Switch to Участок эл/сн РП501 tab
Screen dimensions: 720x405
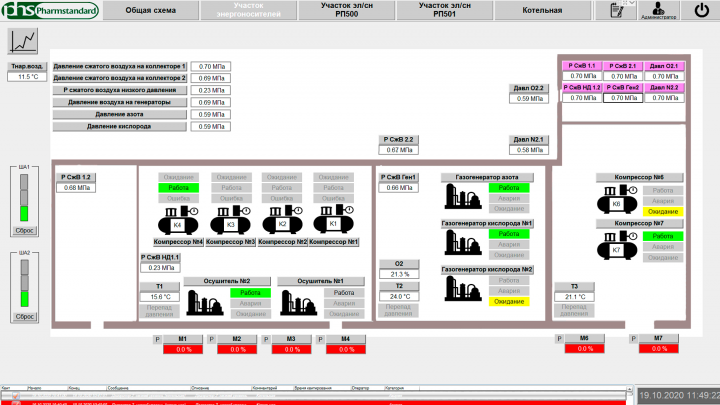[444, 10]
